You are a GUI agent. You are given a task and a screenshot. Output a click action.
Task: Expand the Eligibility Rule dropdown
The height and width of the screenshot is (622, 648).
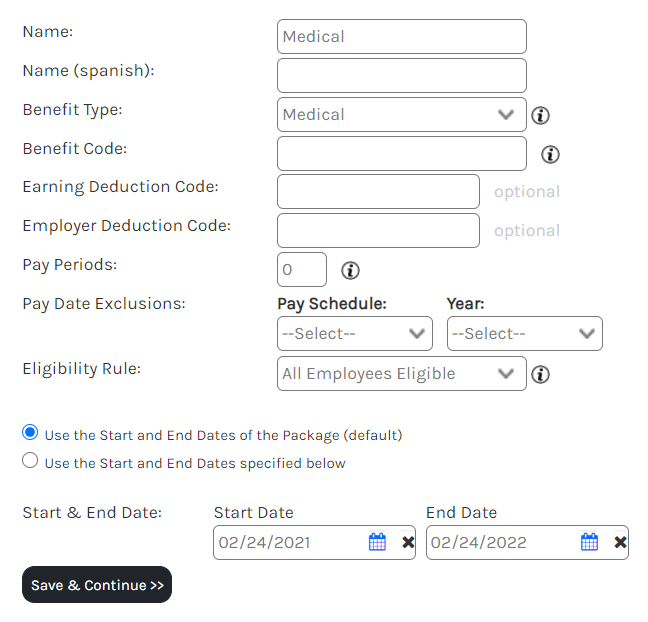(x=401, y=374)
